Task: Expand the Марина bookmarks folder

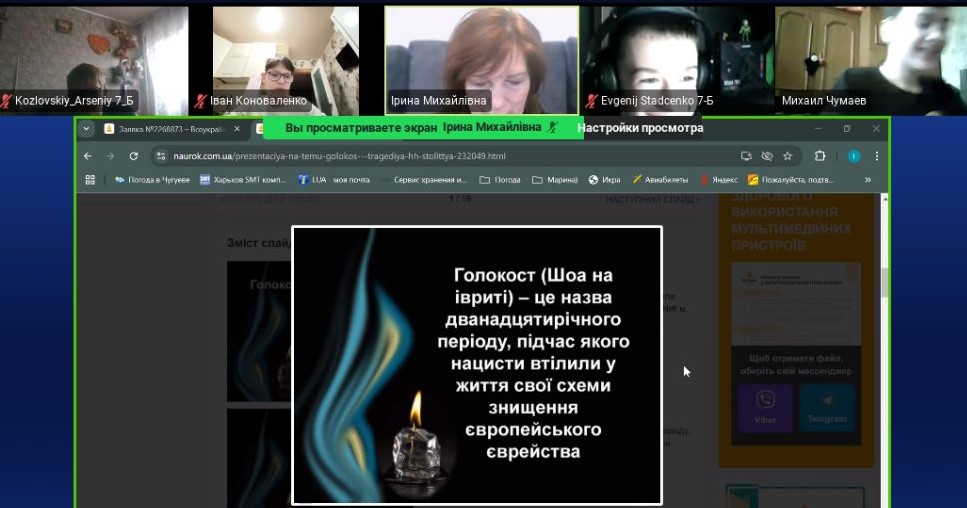Action: click(554, 179)
